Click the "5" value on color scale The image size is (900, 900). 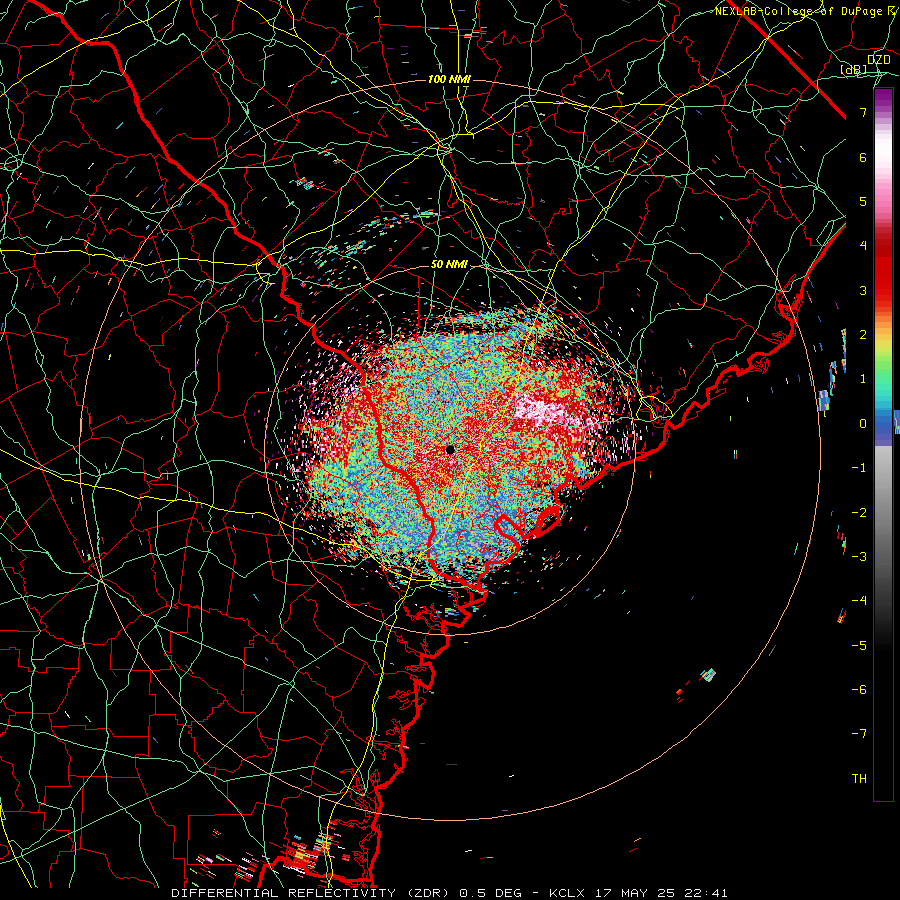(863, 201)
